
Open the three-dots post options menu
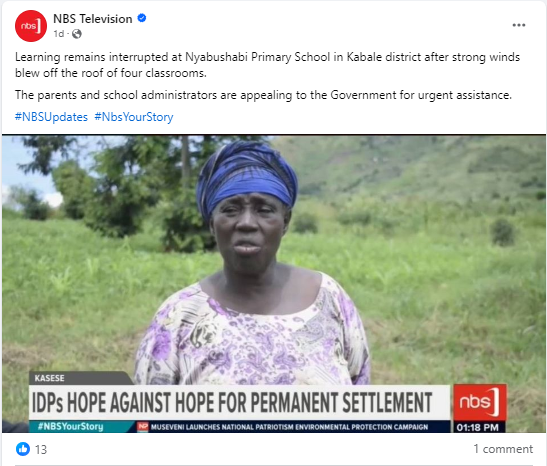coord(519,25)
